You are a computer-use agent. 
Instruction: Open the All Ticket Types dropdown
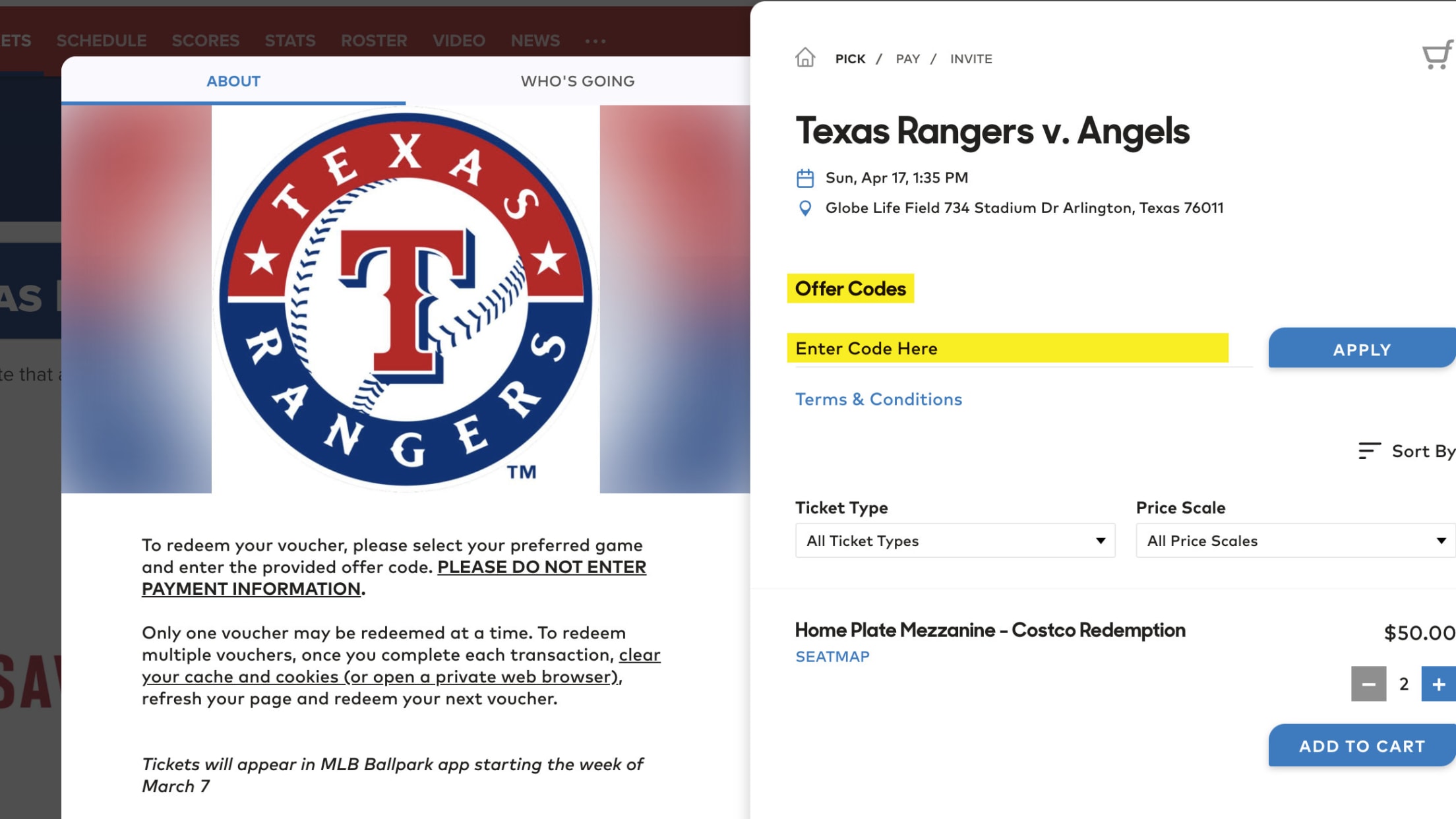(955, 541)
